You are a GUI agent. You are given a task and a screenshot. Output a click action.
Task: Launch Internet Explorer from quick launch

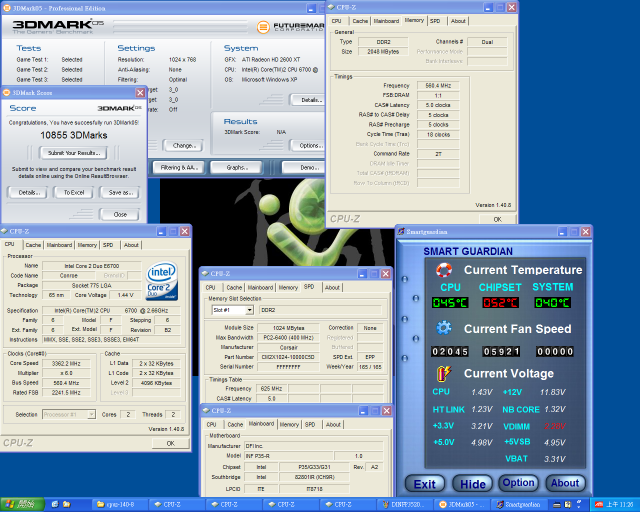click(55, 505)
